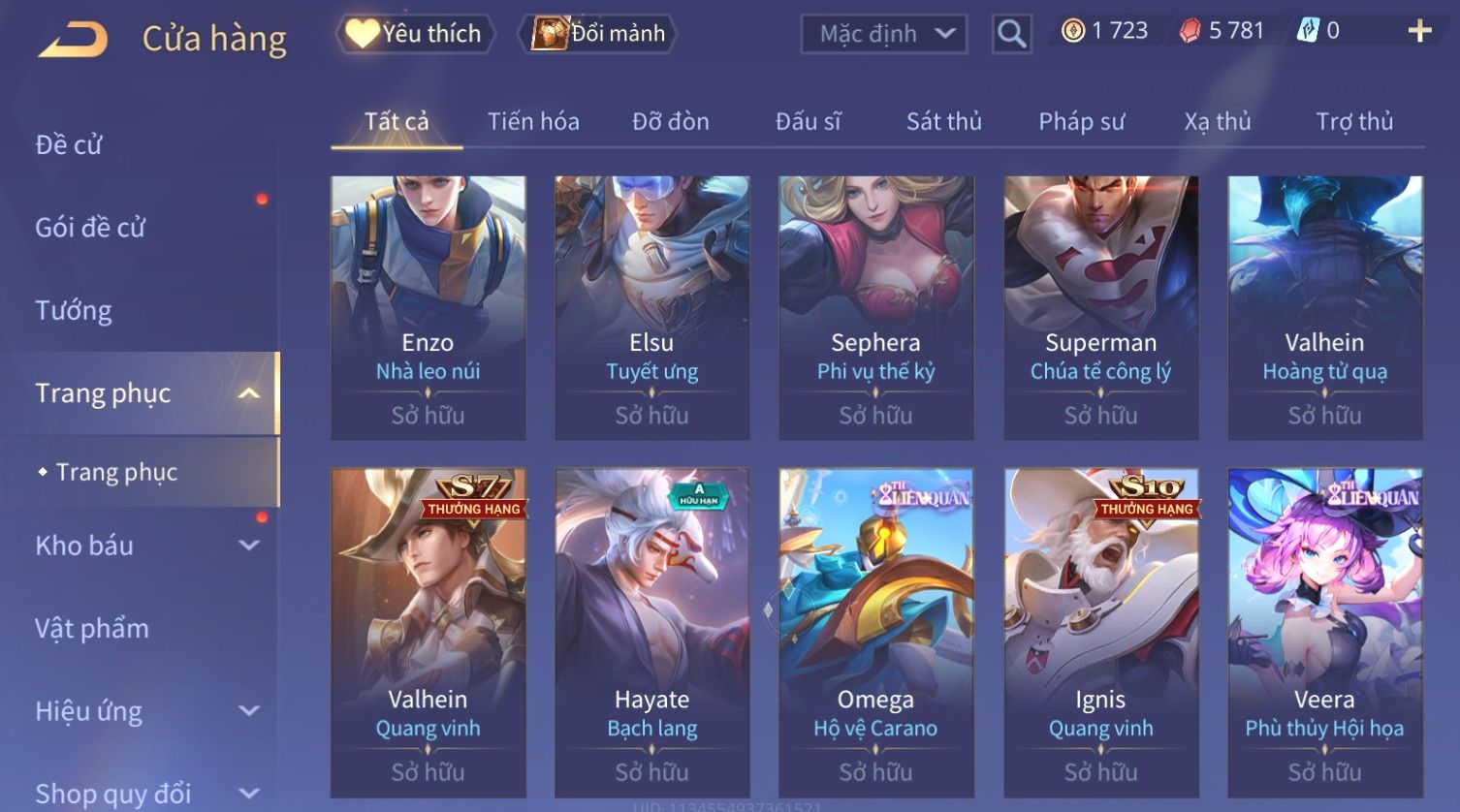Open the Mặc định sort dropdown
The width and height of the screenshot is (1460, 812).
[884, 35]
